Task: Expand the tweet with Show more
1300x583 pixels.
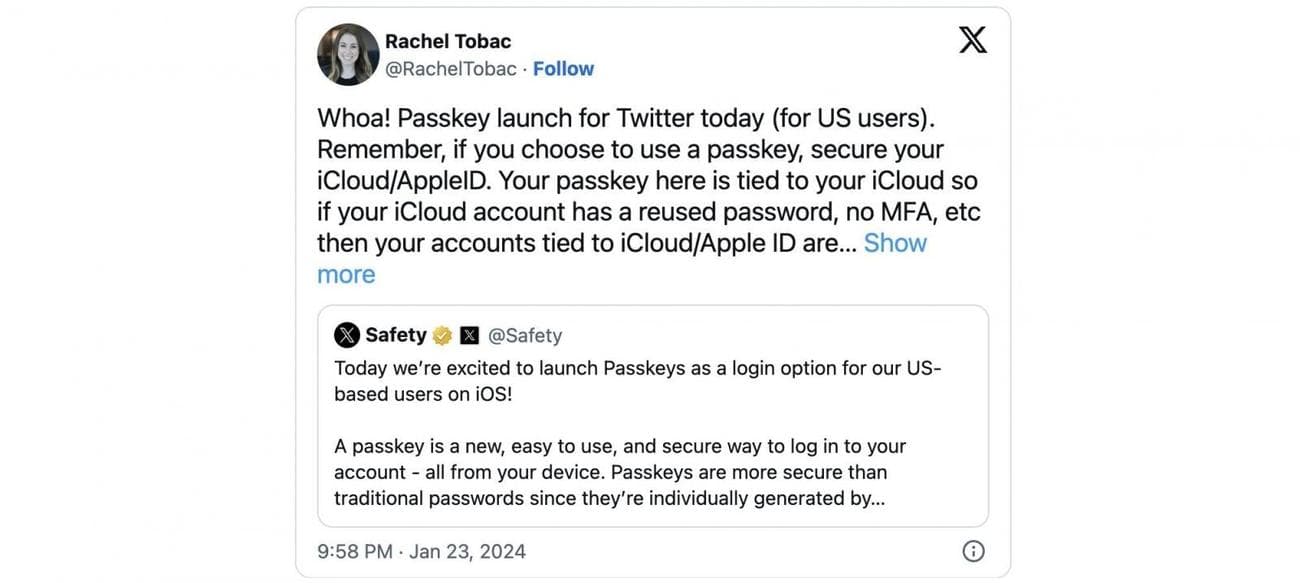Action: point(894,243)
